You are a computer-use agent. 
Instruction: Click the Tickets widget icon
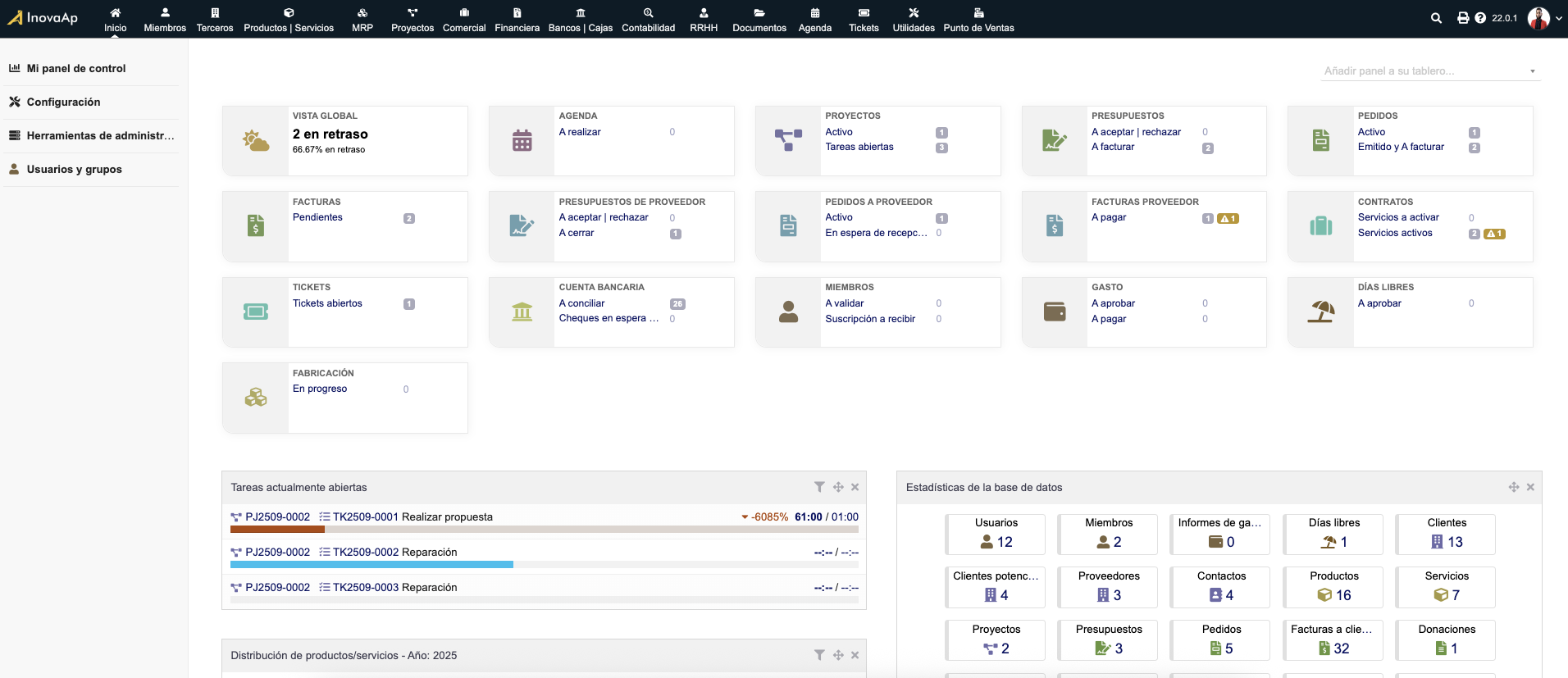point(256,312)
